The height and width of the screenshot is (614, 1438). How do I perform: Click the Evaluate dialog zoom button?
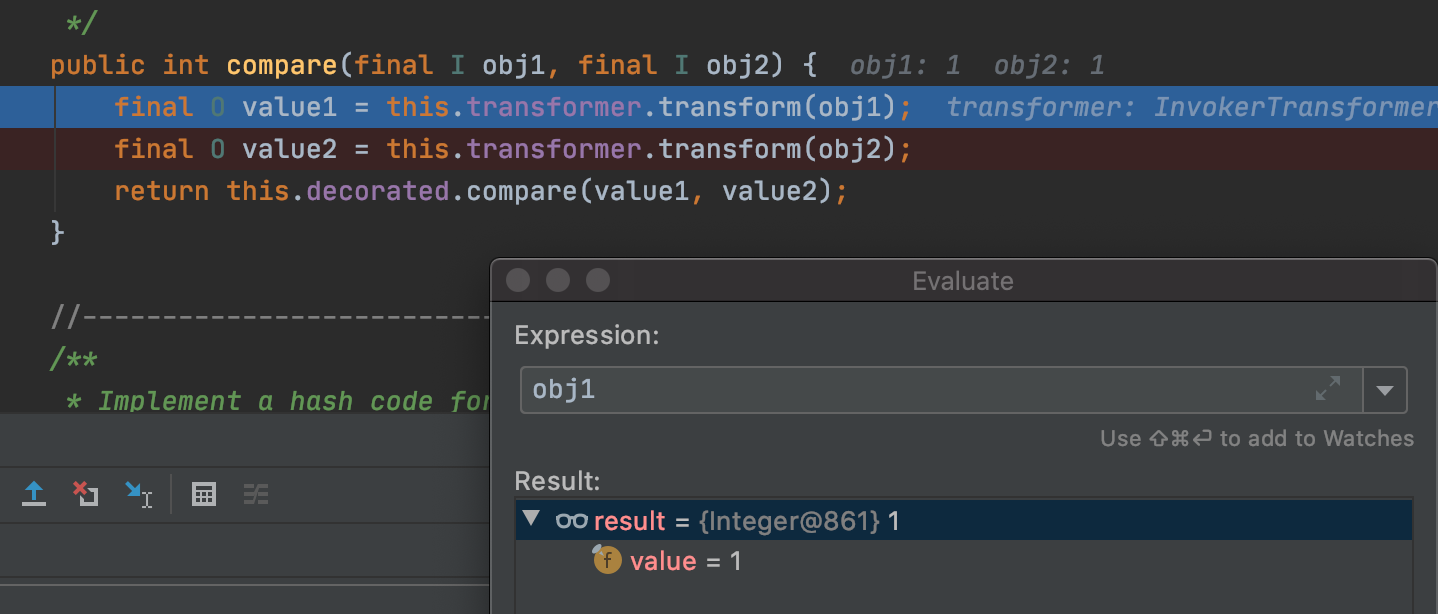coord(597,281)
